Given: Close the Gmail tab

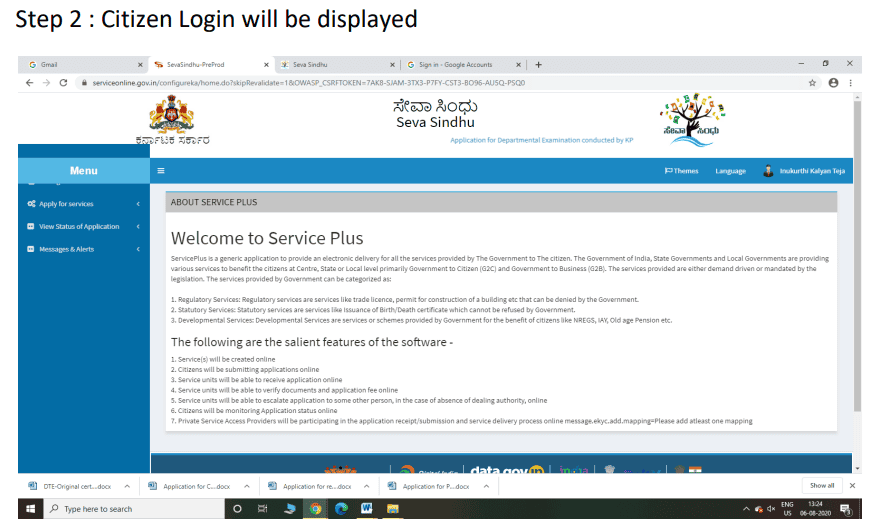Looking at the screenshot, I should 140,65.
